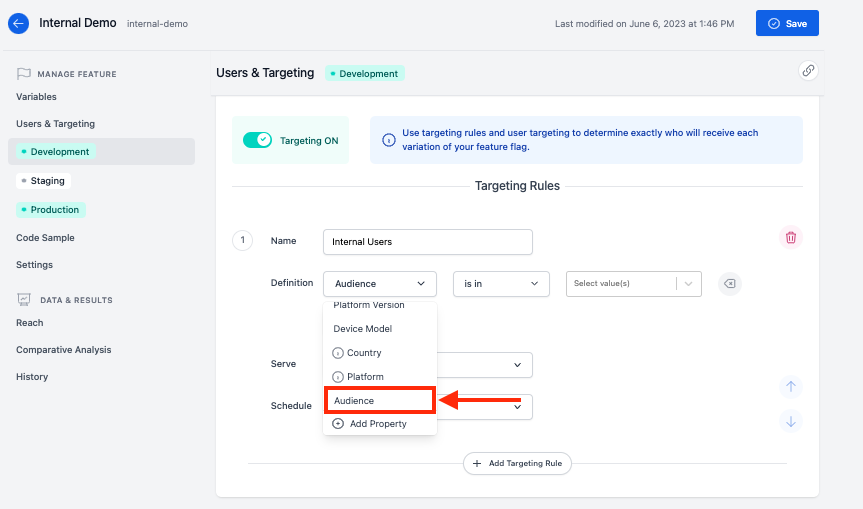Click the Add Property plus icon

[x=338, y=424]
